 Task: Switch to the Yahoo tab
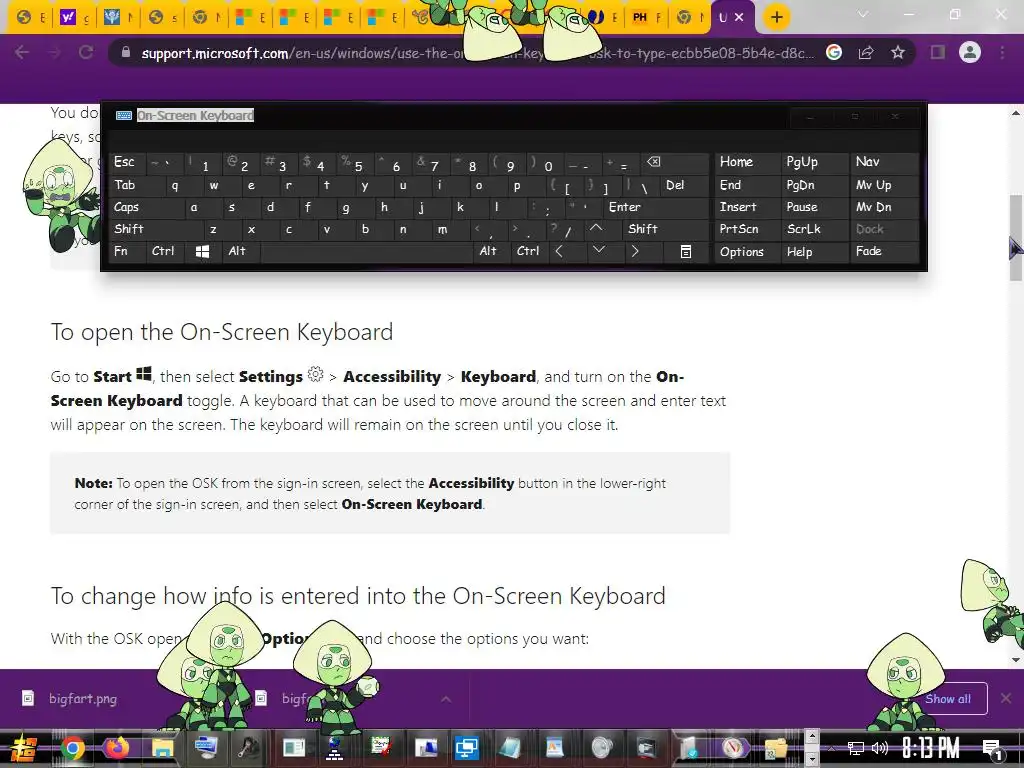coord(75,18)
